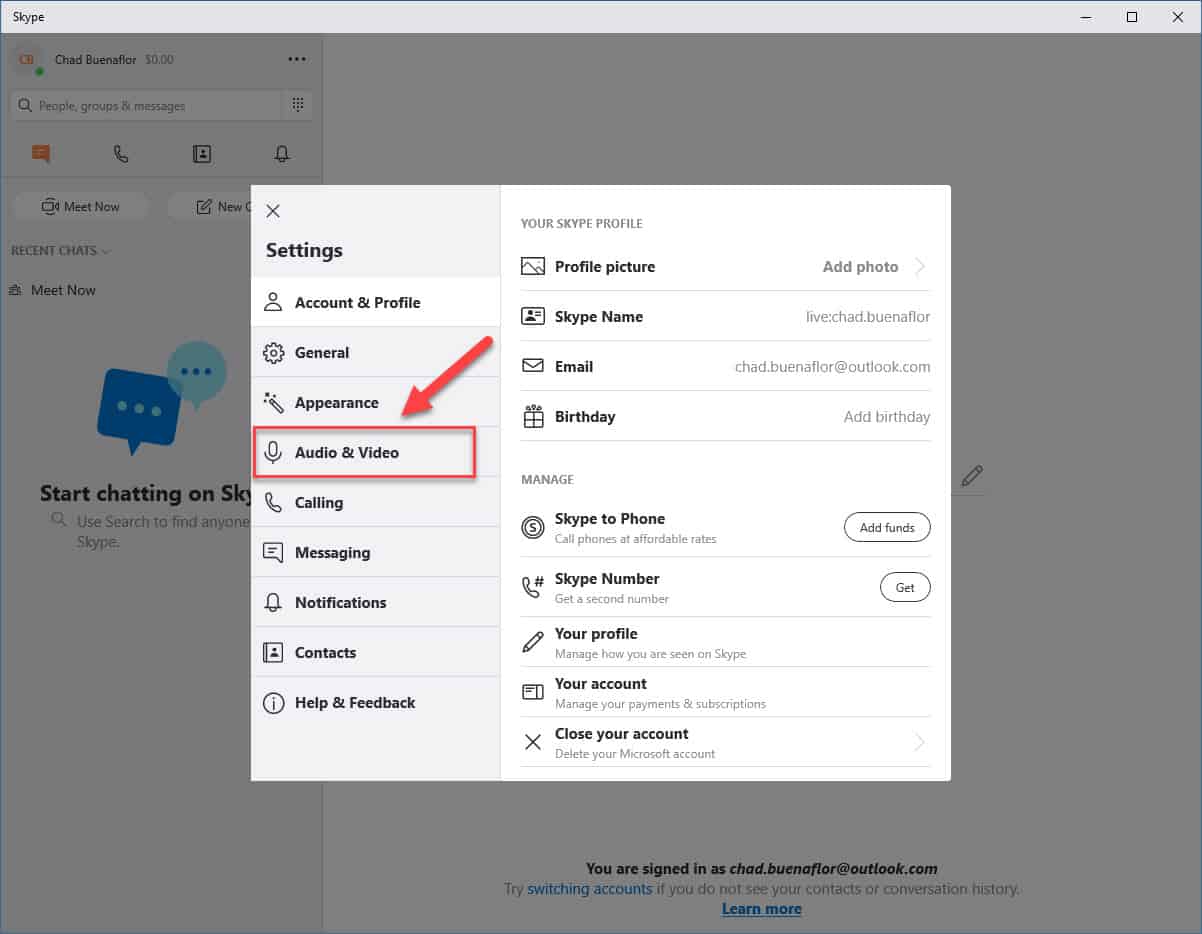Expand Close your account chevron
The width and height of the screenshot is (1202, 934).
click(x=920, y=742)
